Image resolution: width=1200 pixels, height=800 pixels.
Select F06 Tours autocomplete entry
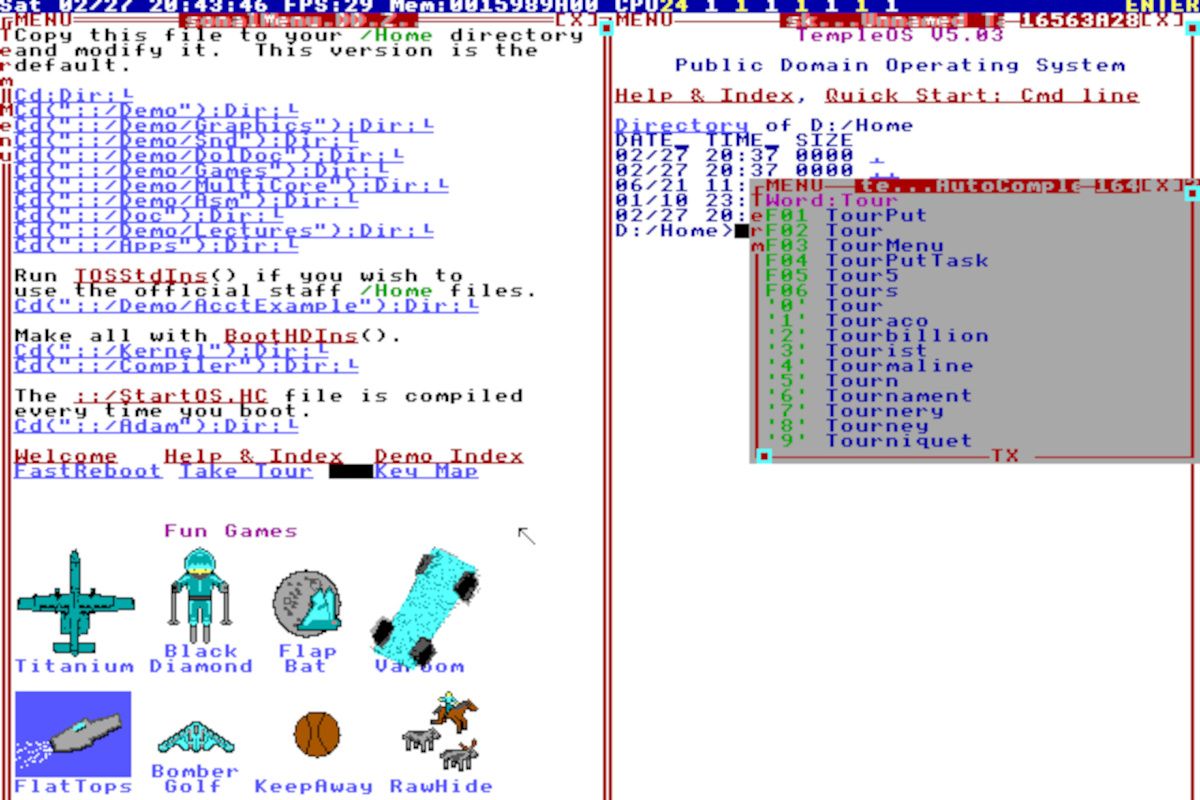pos(831,291)
